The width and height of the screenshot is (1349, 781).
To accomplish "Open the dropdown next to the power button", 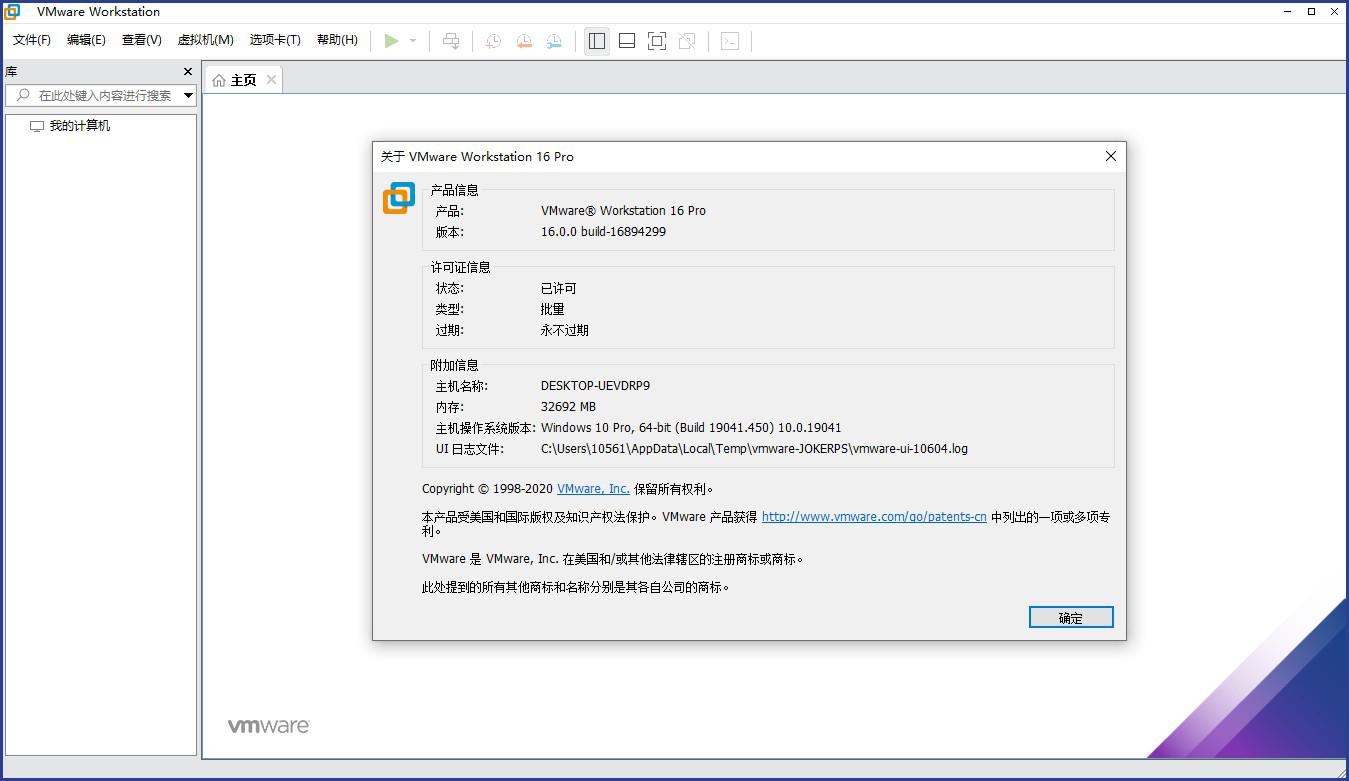I will tap(410, 41).
